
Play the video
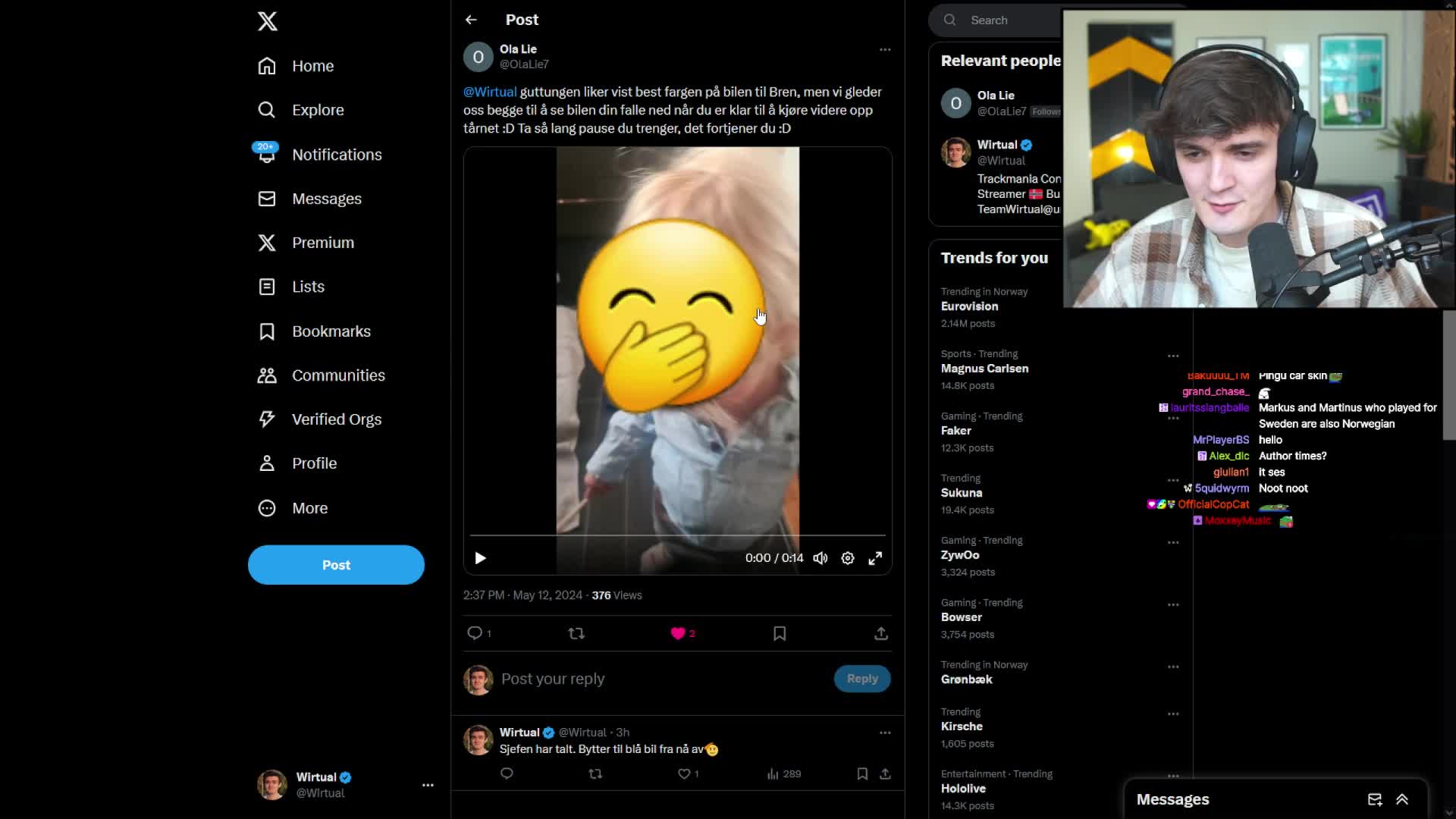pos(480,558)
